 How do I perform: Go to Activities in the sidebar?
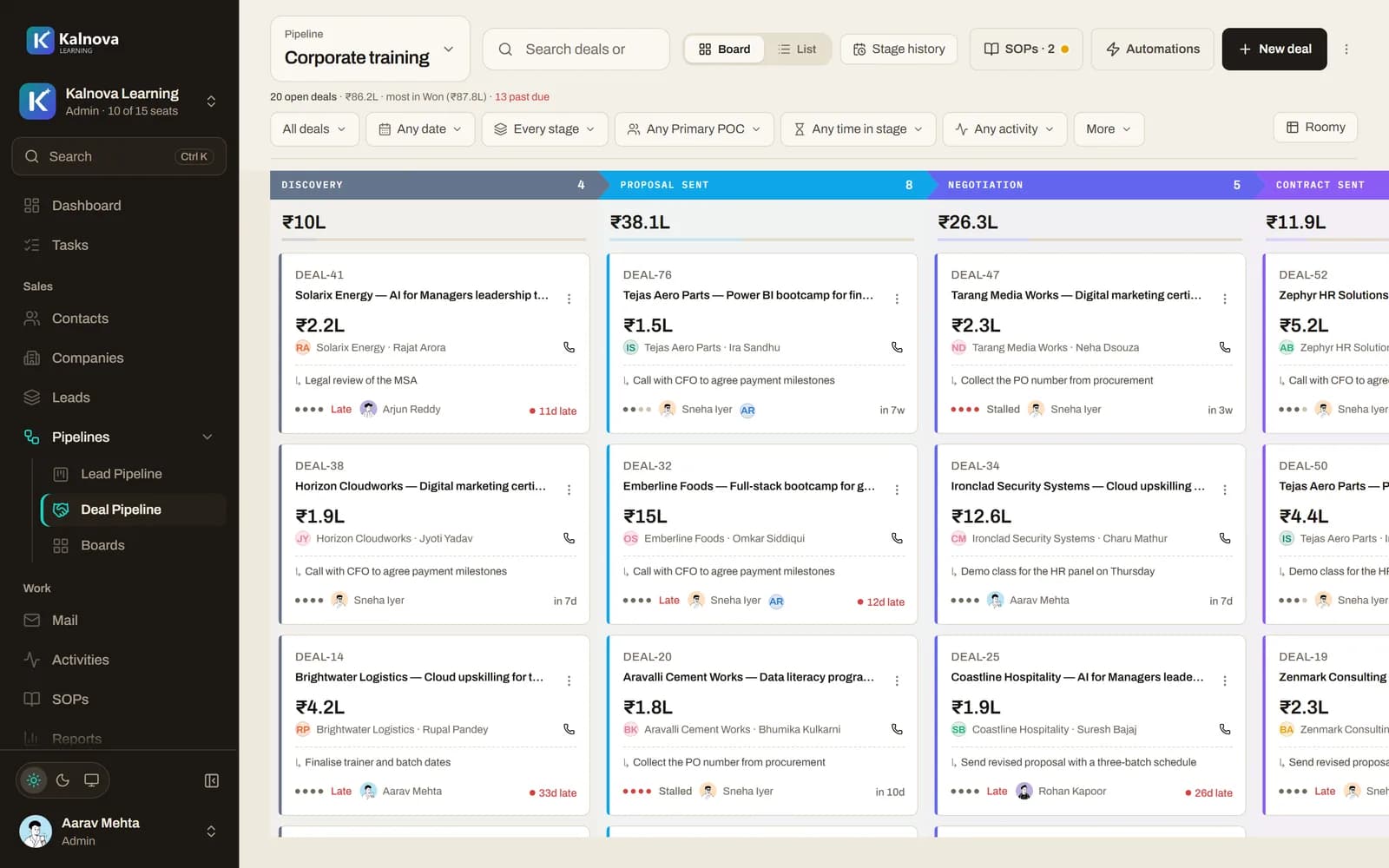pyautogui.click(x=119, y=660)
